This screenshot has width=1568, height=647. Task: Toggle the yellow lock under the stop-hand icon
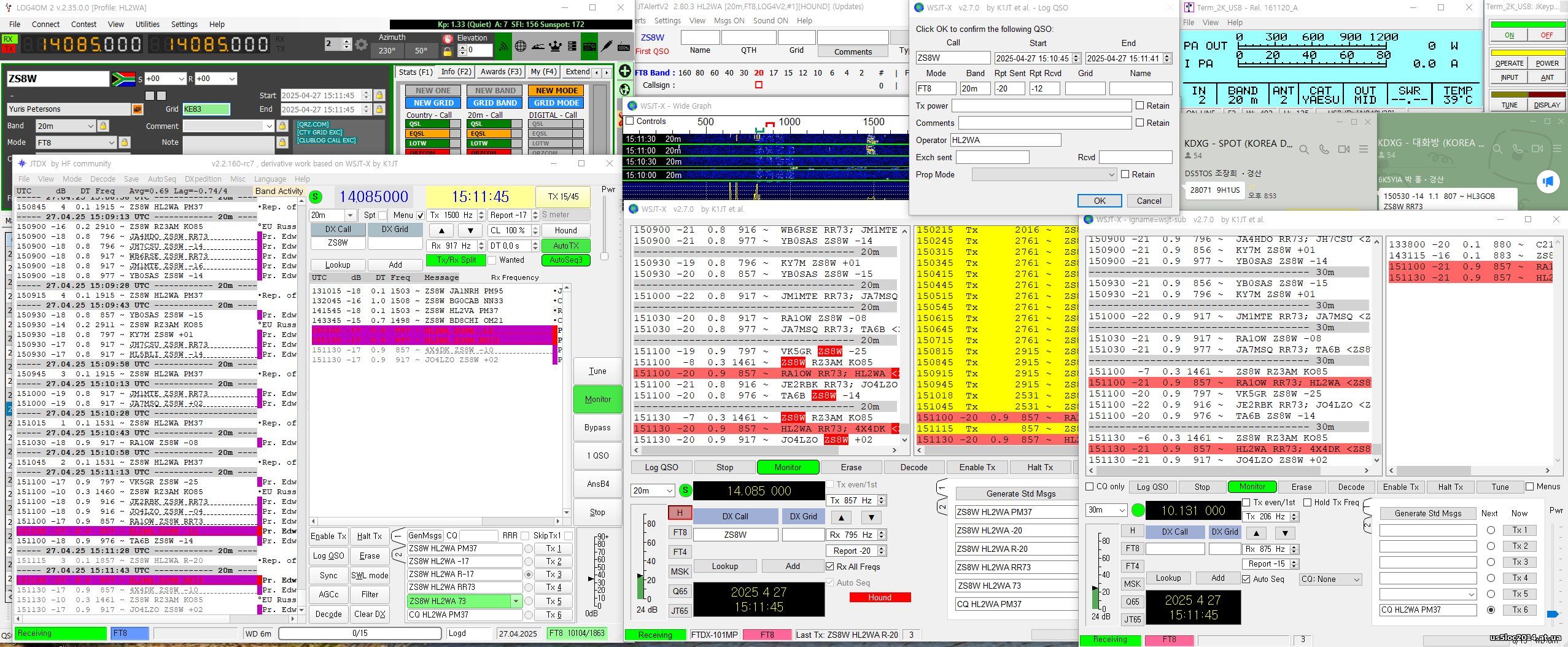coord(448,51)
